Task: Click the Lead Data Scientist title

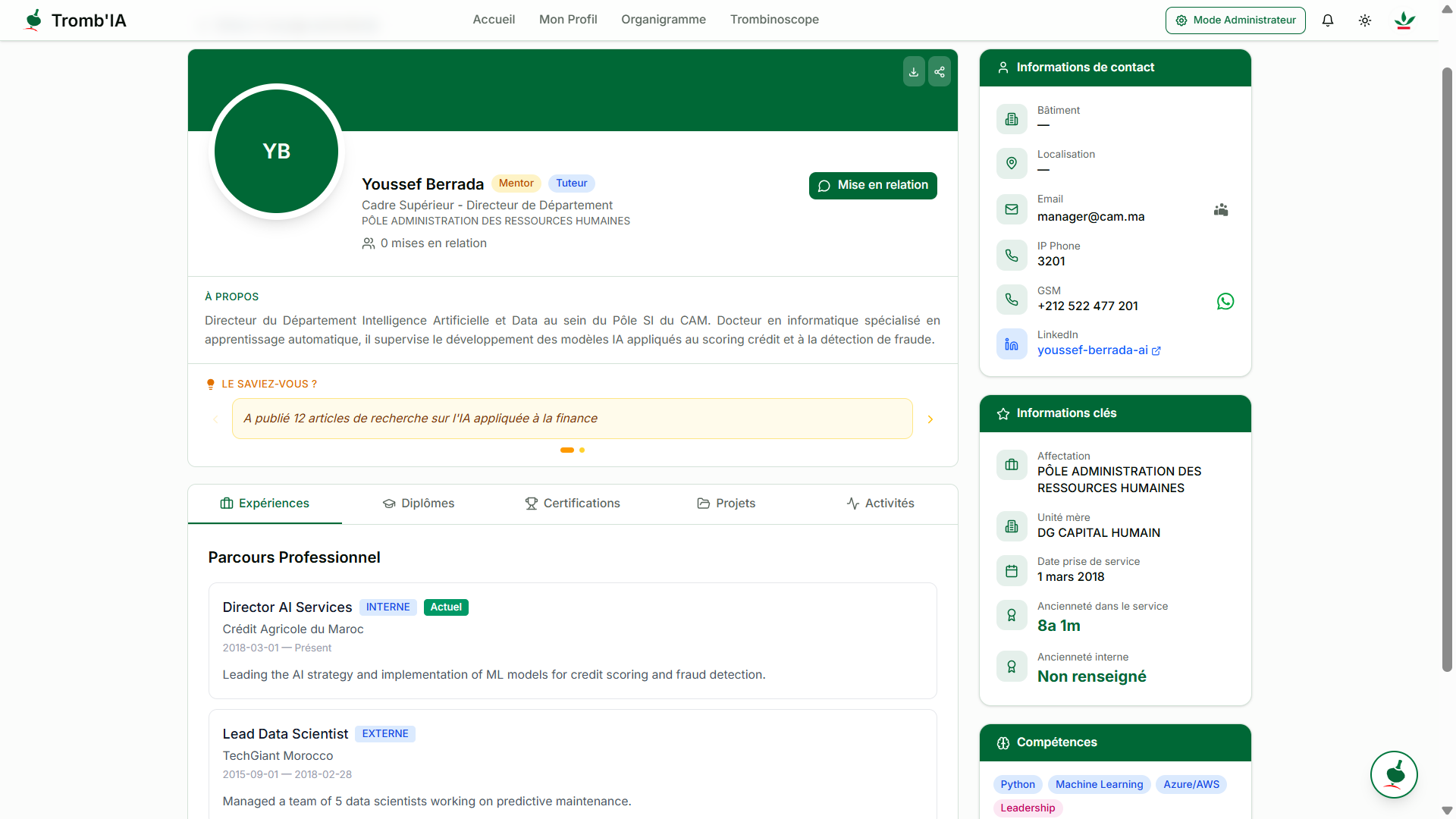Action: (285, 734)
